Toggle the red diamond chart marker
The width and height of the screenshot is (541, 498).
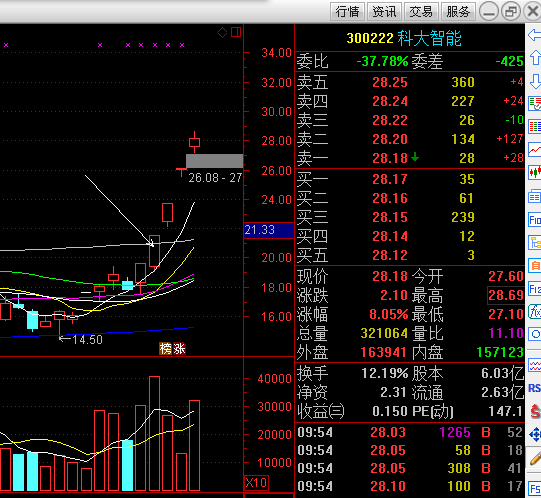[x=223, y=32]
